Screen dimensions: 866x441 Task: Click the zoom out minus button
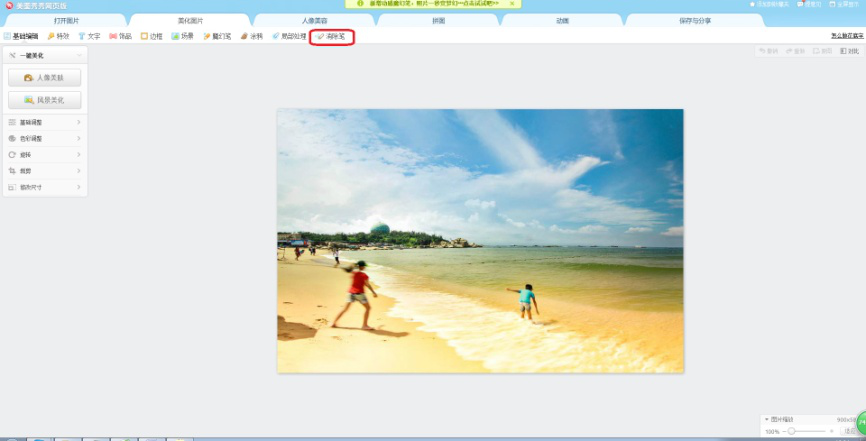784,431
